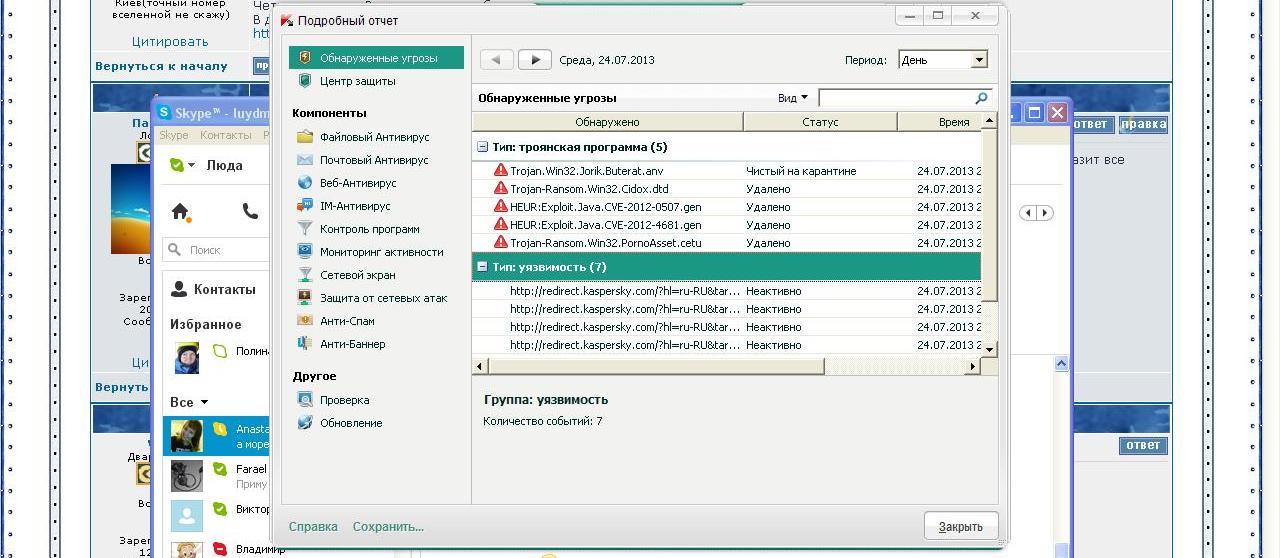The image size is (1280, 558).
Task: Collapse the Trojan program (троянская программа) group
Action: click(x=482, y=147)
